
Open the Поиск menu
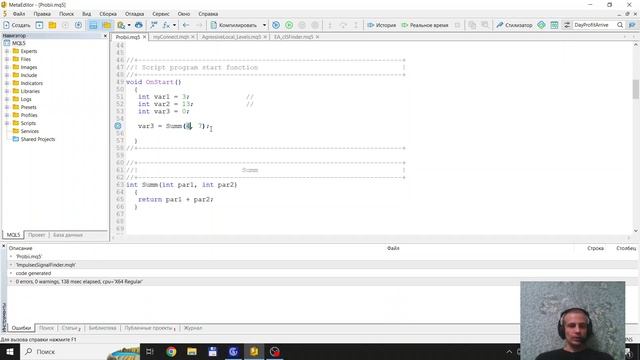click(66, 14)
